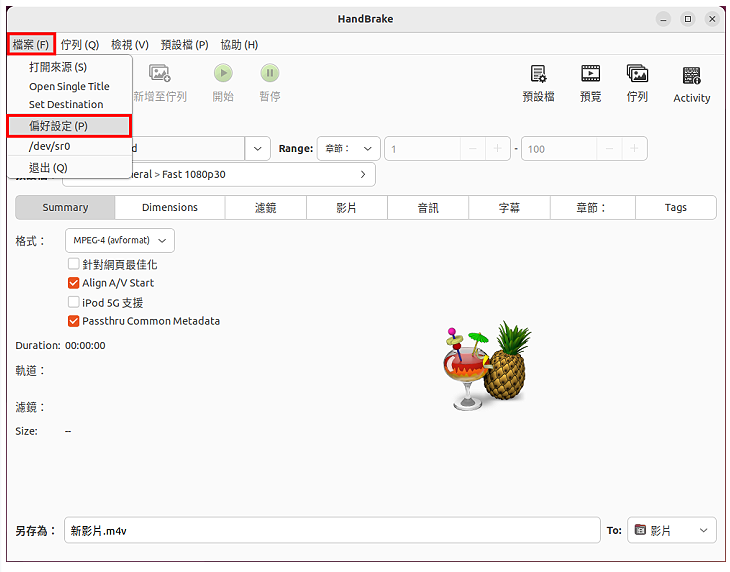Uncheck Passthru Common Metadata
Screen dimensions: 730x572
click(73, 321)
